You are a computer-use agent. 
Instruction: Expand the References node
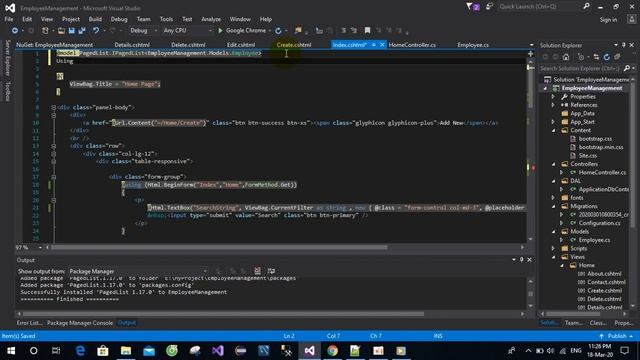pos(553,105)
